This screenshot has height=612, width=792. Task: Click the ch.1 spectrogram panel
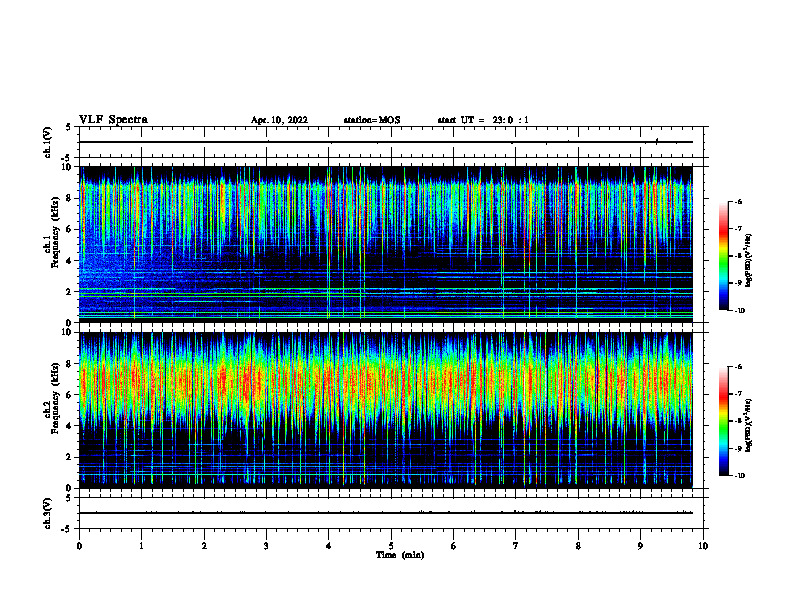pyautogui.click(x=385, y=244)
